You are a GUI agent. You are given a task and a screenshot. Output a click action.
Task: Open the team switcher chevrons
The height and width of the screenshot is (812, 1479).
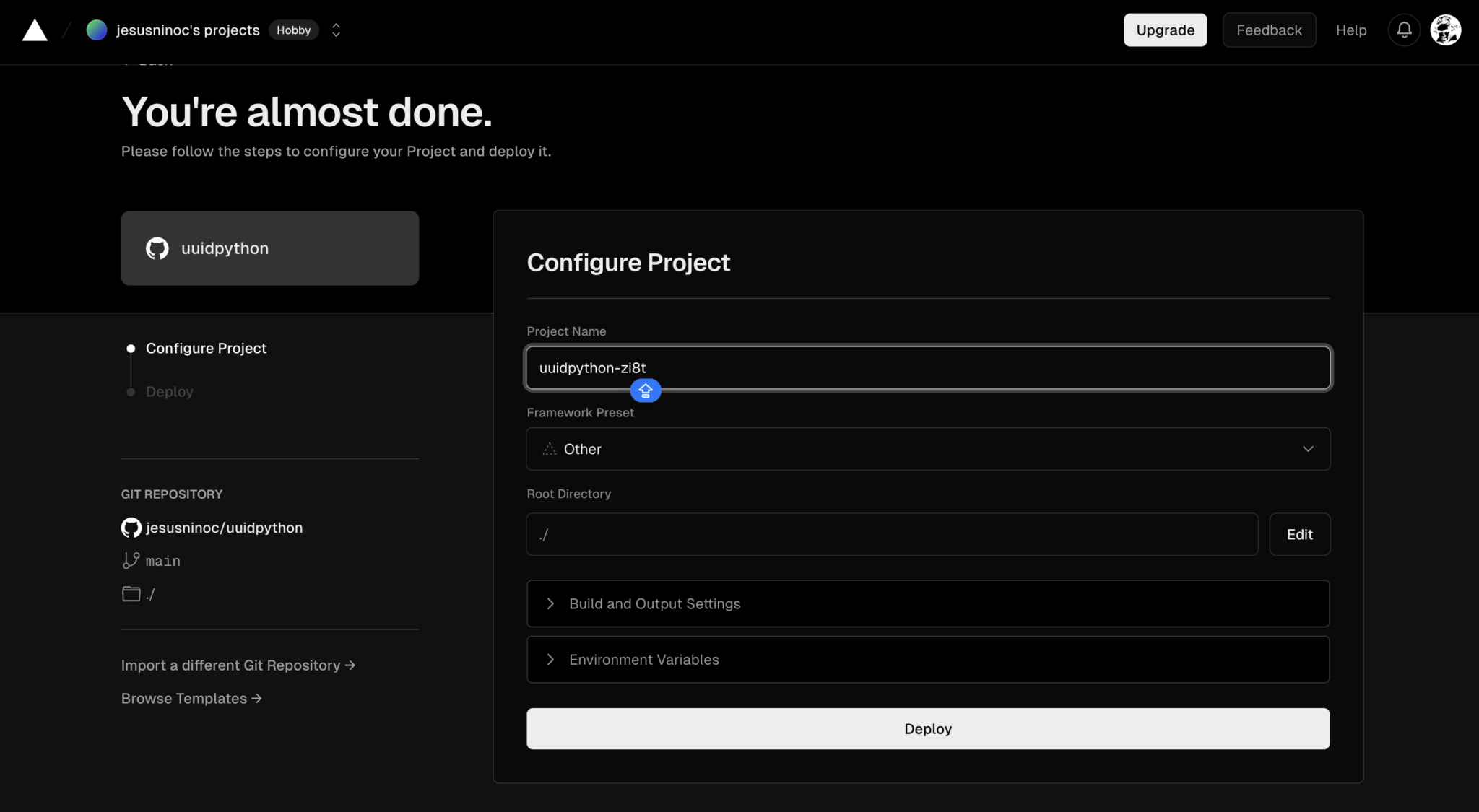[x=336, y=30]
